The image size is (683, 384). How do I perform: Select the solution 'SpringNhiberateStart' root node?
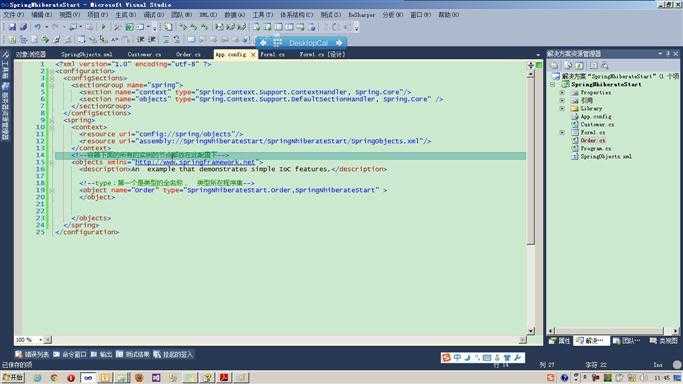pyautogui.click(x=615, y=76)
